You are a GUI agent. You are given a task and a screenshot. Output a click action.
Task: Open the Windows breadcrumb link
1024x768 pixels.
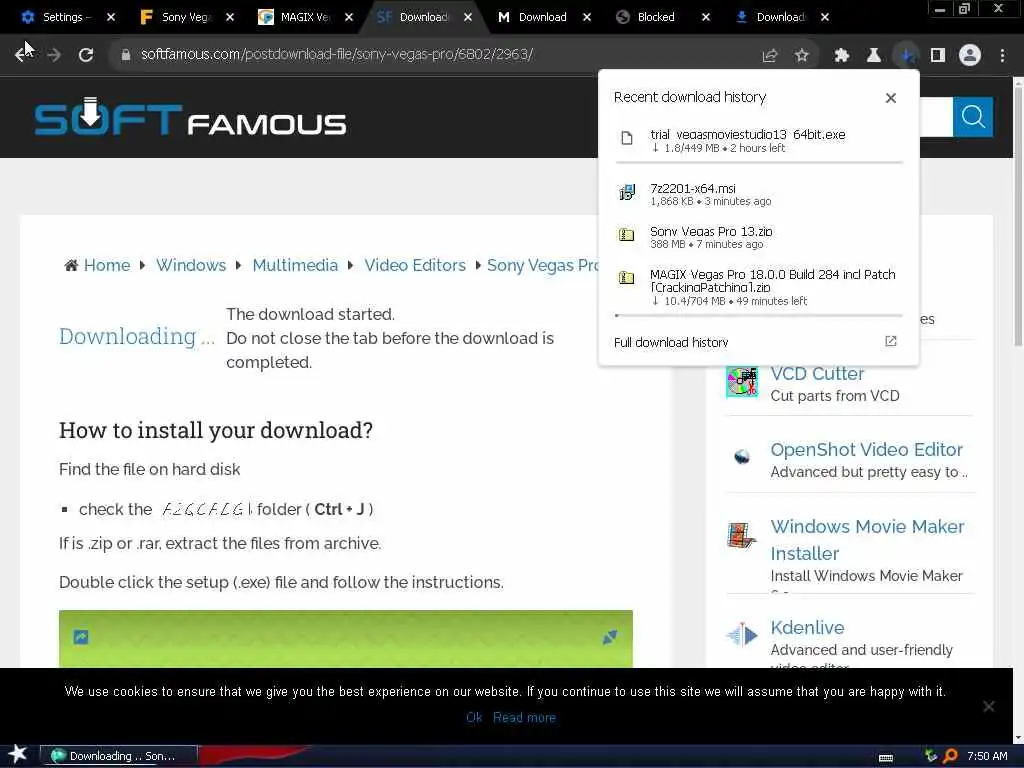(191, 265)
